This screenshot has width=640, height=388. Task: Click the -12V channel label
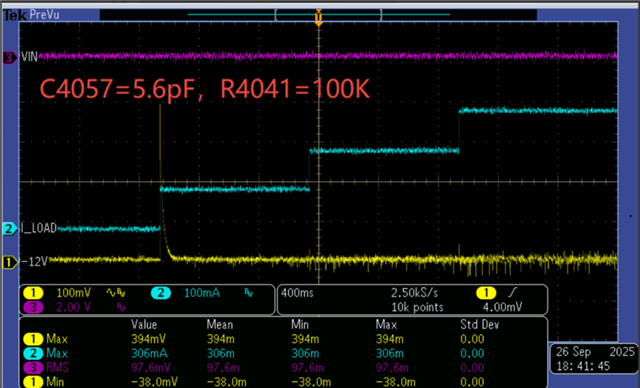tap(34, 262)
